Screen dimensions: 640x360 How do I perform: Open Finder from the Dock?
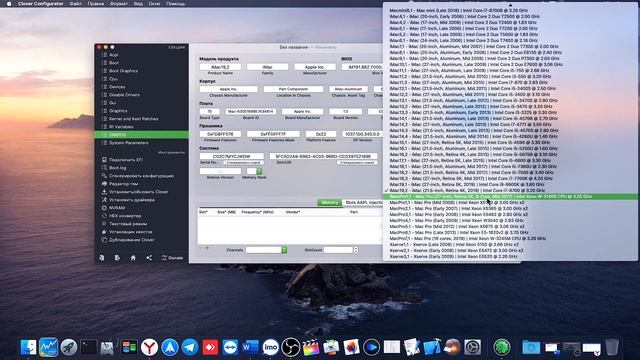tap(29, 347)
